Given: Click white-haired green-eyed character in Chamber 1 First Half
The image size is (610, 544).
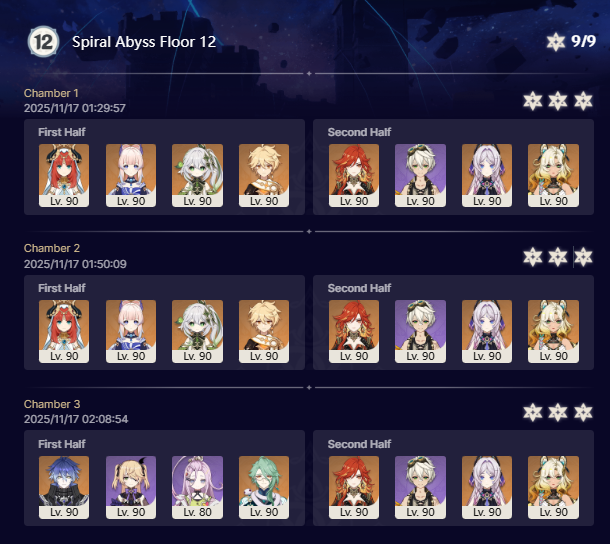Looking at the screenshot, I should [x=197, y=175].
